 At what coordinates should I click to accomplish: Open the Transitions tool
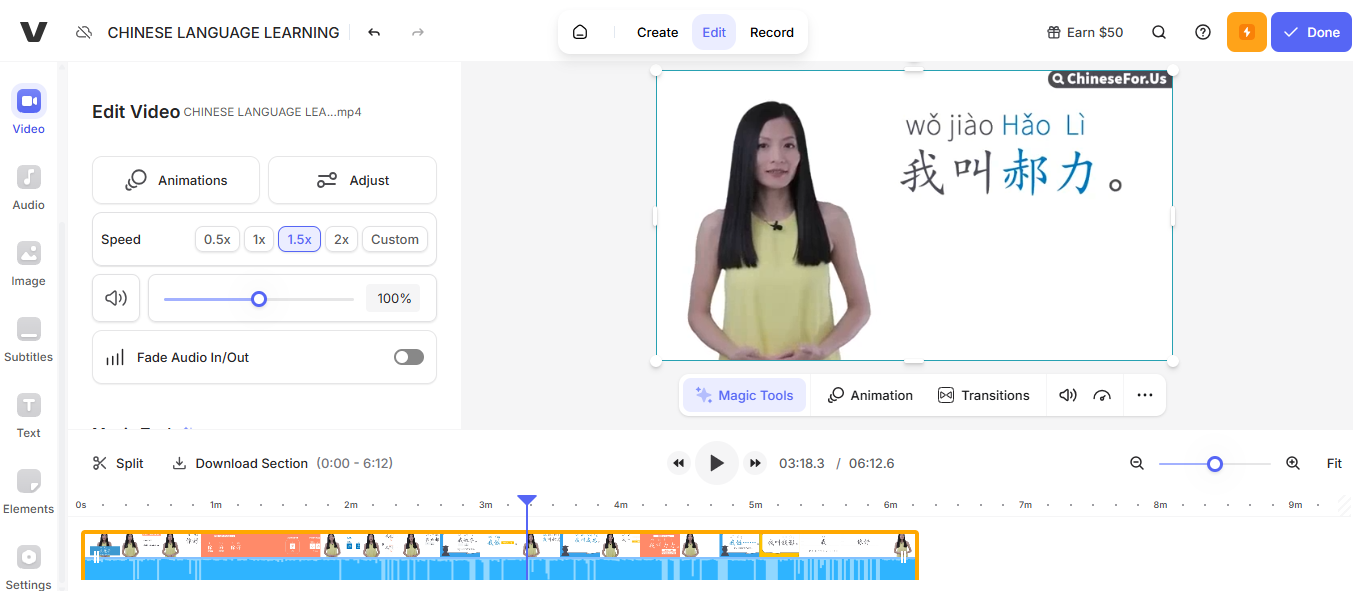point(984,395)
